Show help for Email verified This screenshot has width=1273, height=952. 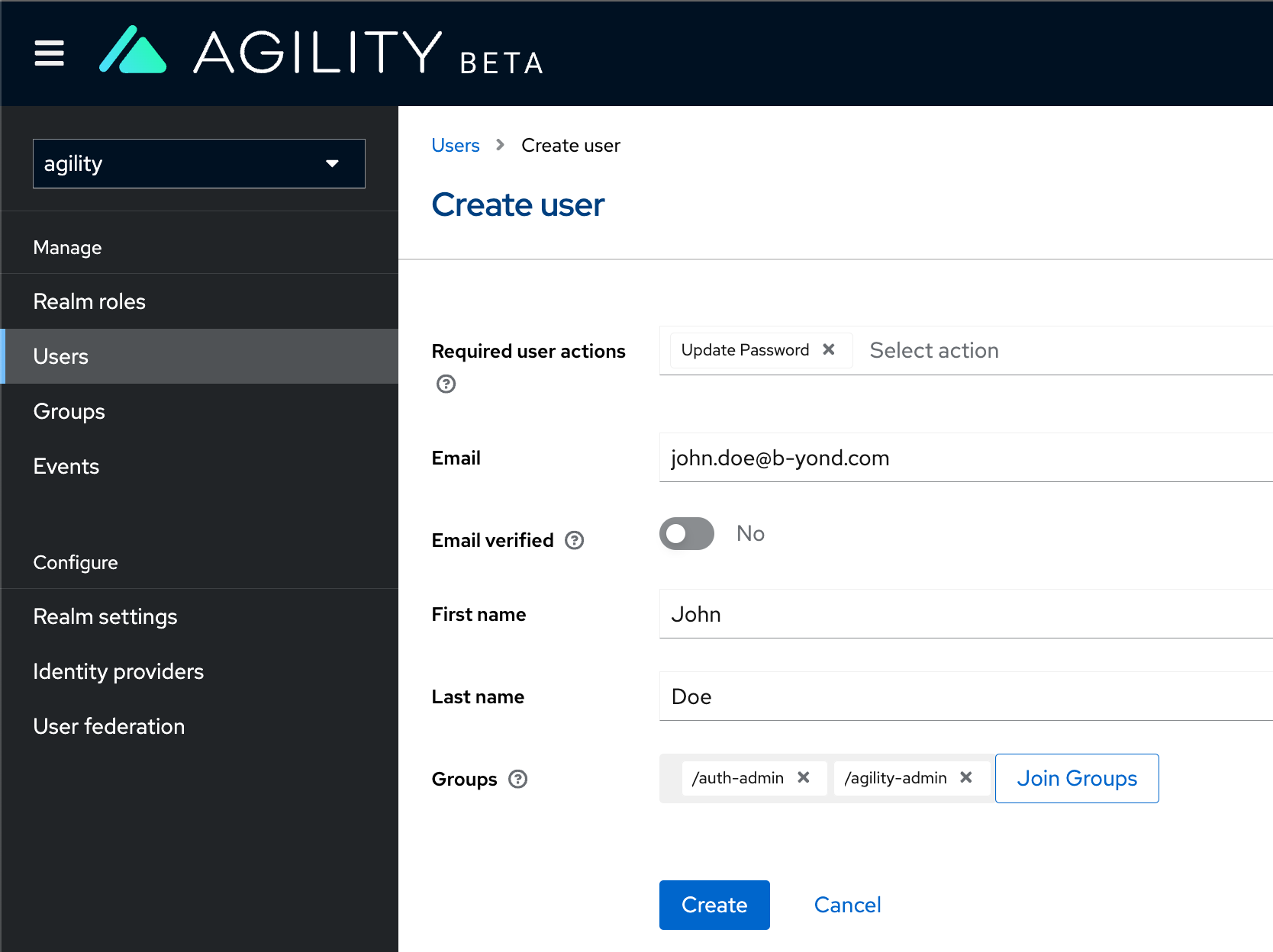pyautogui.click(x=575, y=540)
